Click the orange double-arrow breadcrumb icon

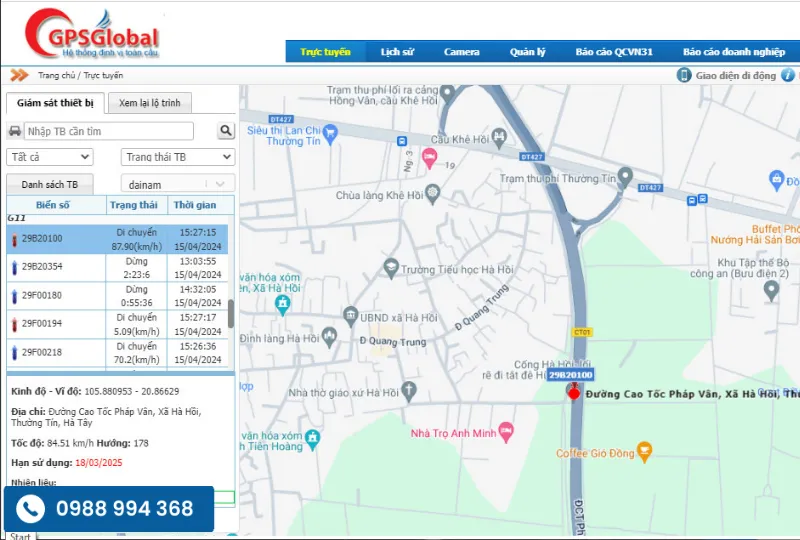point(19,75)
